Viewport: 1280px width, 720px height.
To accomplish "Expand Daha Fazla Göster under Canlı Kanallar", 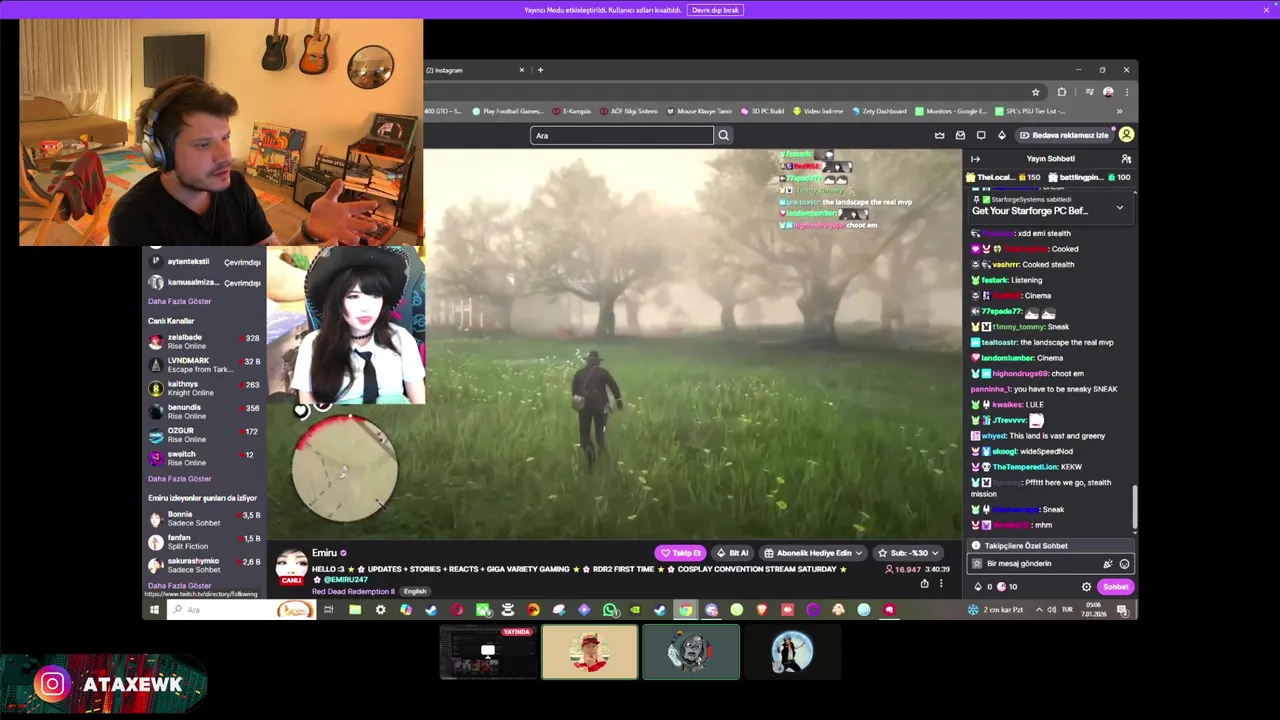I will click(x=180, y=479).
